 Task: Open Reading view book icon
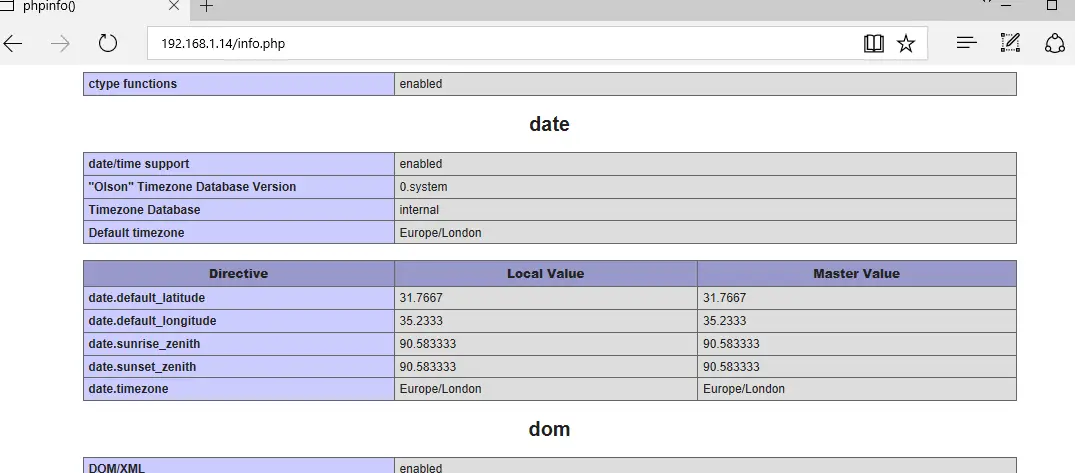click(873, 44)
